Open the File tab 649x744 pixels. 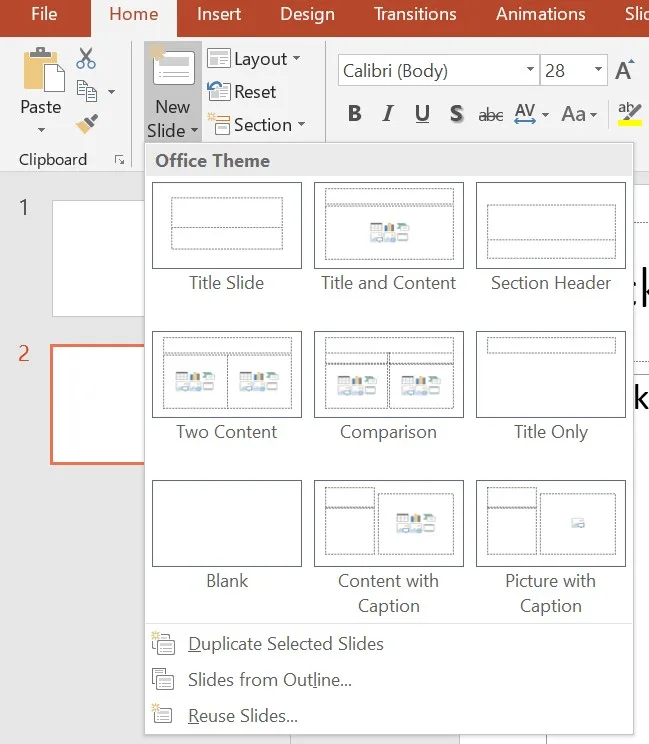point(44,14)
